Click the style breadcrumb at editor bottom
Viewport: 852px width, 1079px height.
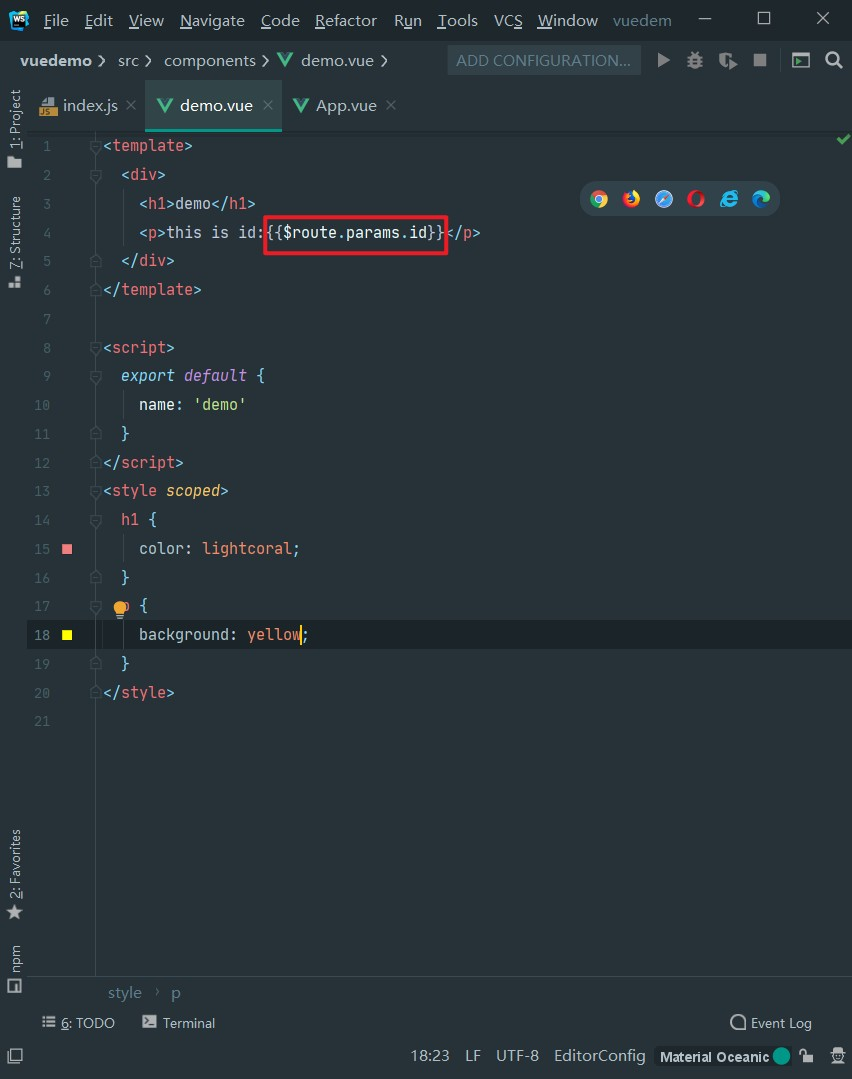point(125,993)
